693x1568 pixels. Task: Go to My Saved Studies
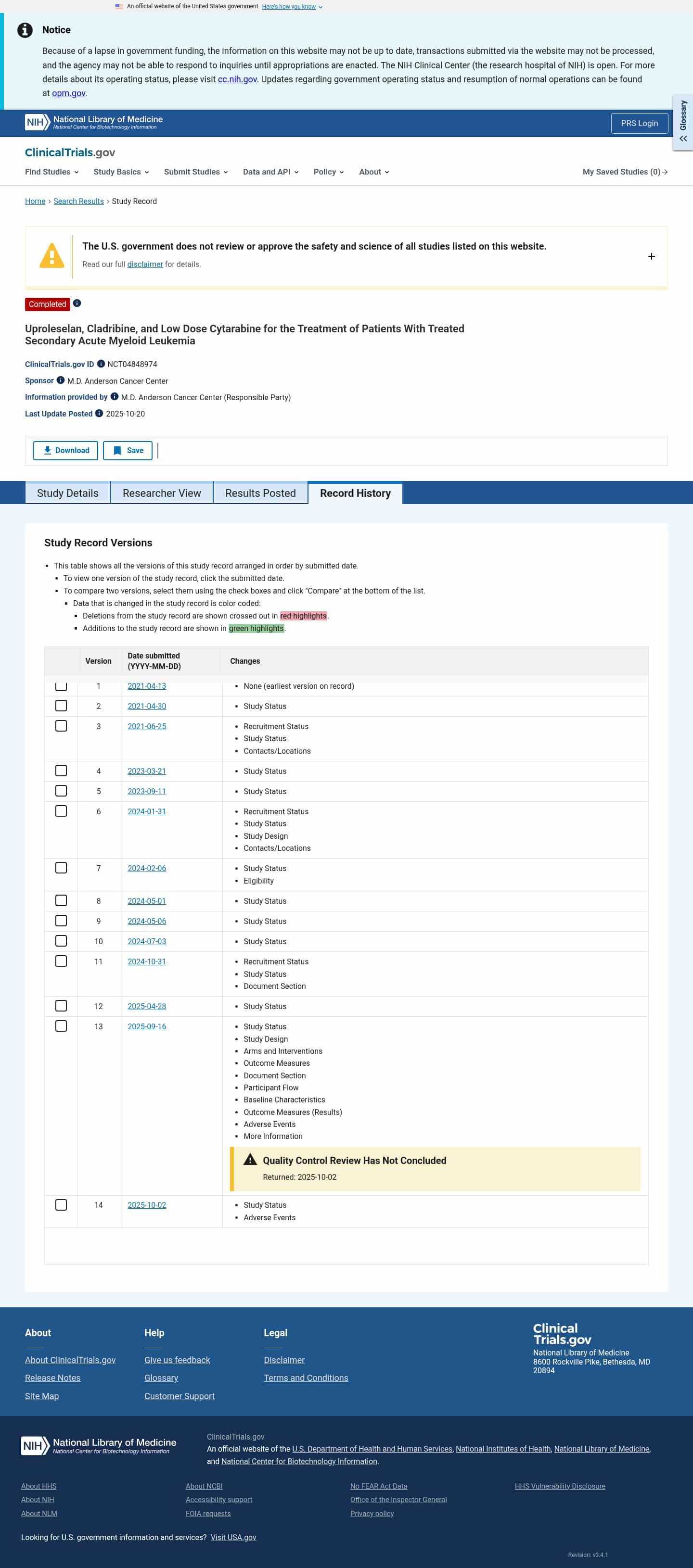point(625,172)
